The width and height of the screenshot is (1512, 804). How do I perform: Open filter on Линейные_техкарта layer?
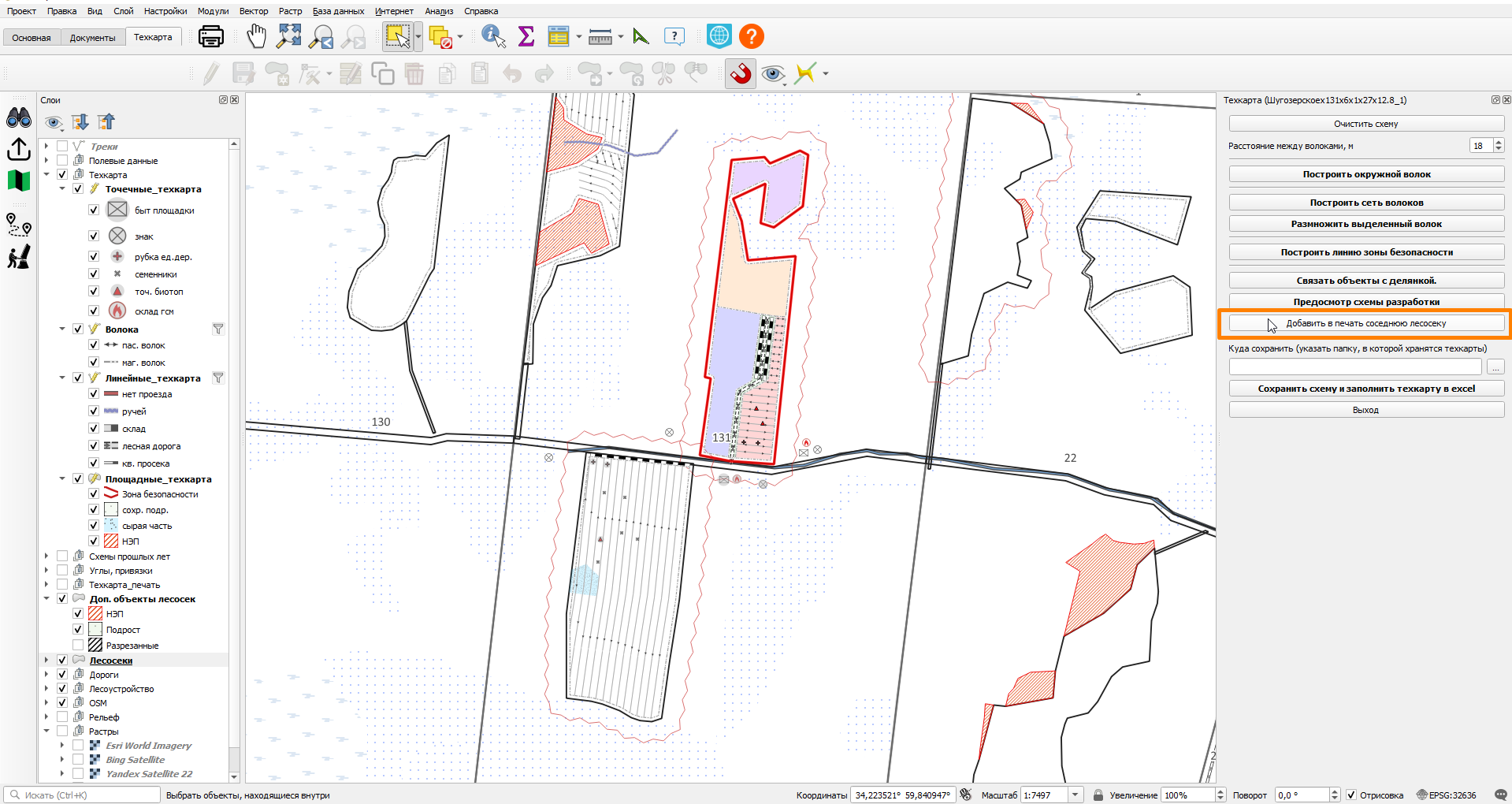coord(218,378)
